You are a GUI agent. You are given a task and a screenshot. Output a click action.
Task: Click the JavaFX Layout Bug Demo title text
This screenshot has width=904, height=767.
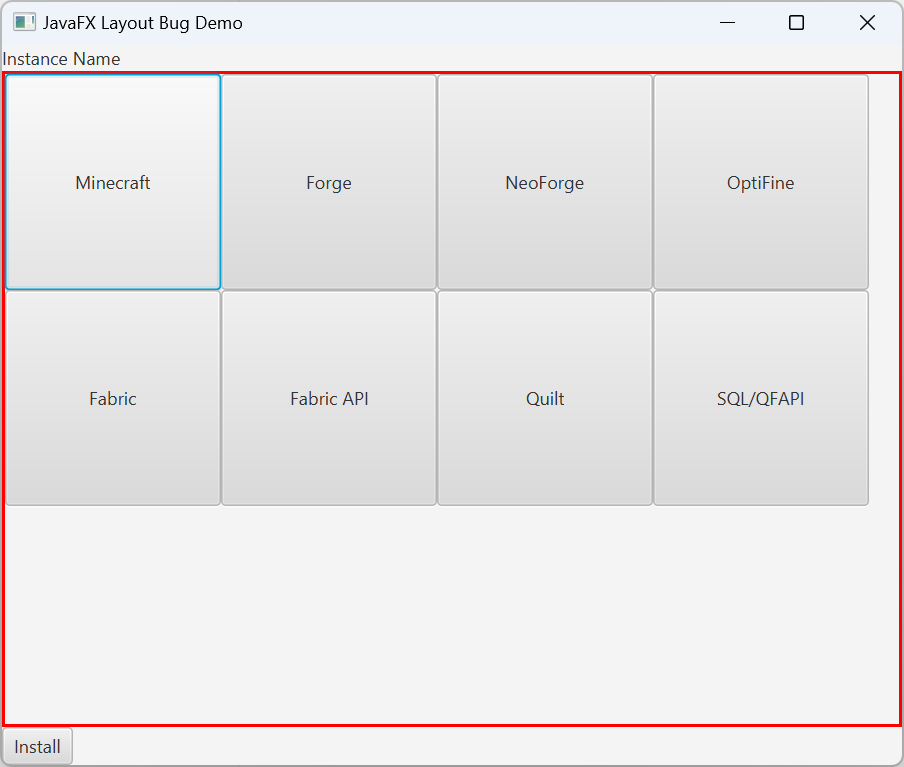pos(142,22)
